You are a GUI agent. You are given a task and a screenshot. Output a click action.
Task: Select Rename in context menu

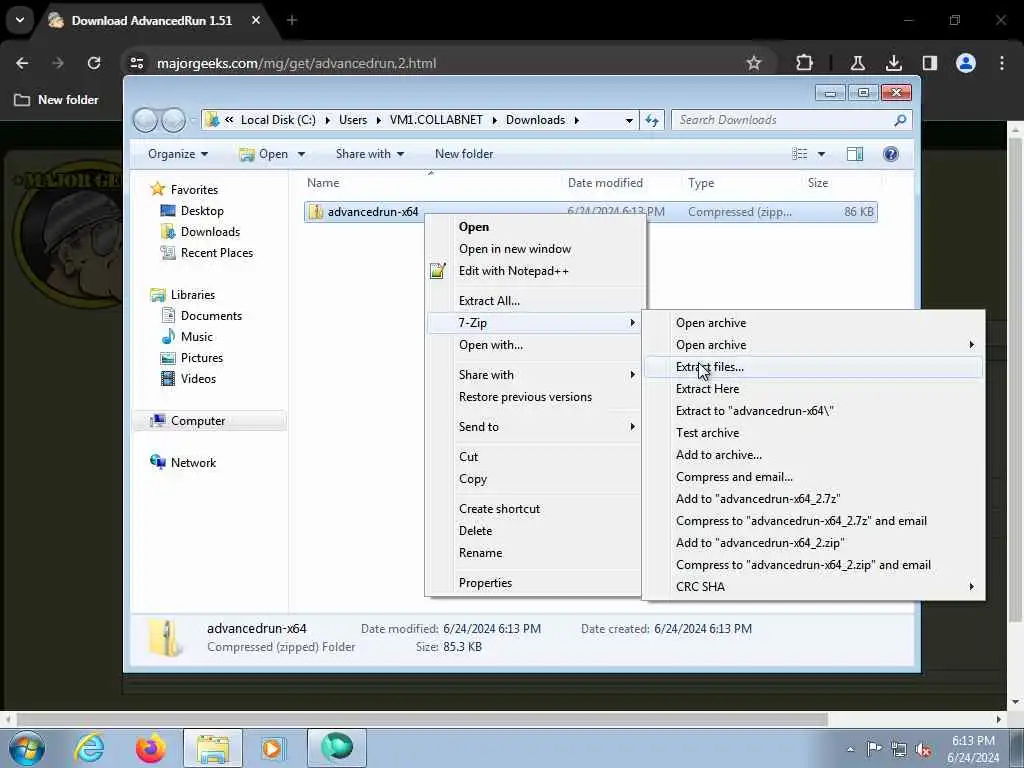[x=534, y=552]
